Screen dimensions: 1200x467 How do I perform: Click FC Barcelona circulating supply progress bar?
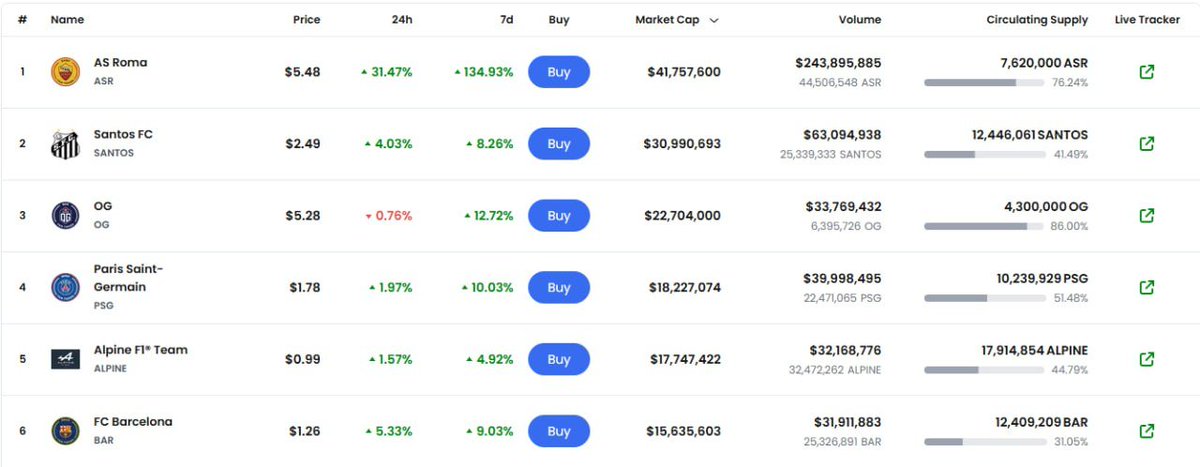[984, 441]
